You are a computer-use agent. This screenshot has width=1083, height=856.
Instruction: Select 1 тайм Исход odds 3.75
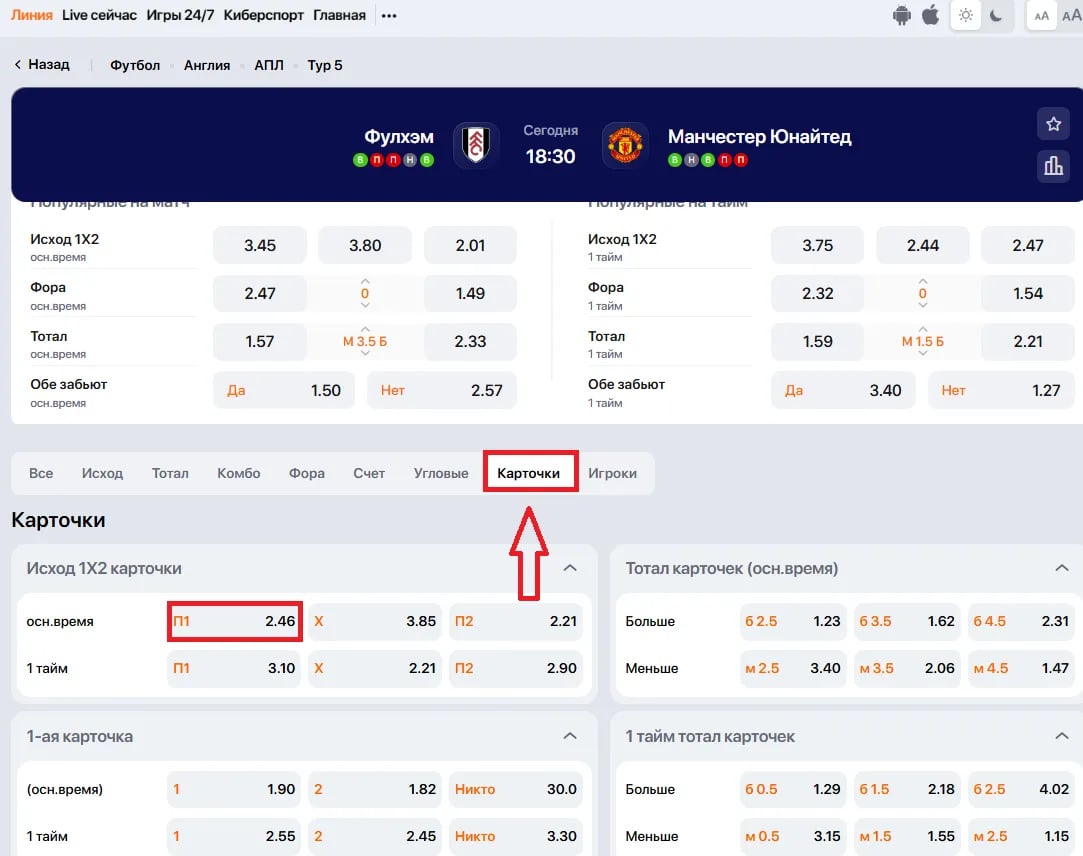coord(817,245)
